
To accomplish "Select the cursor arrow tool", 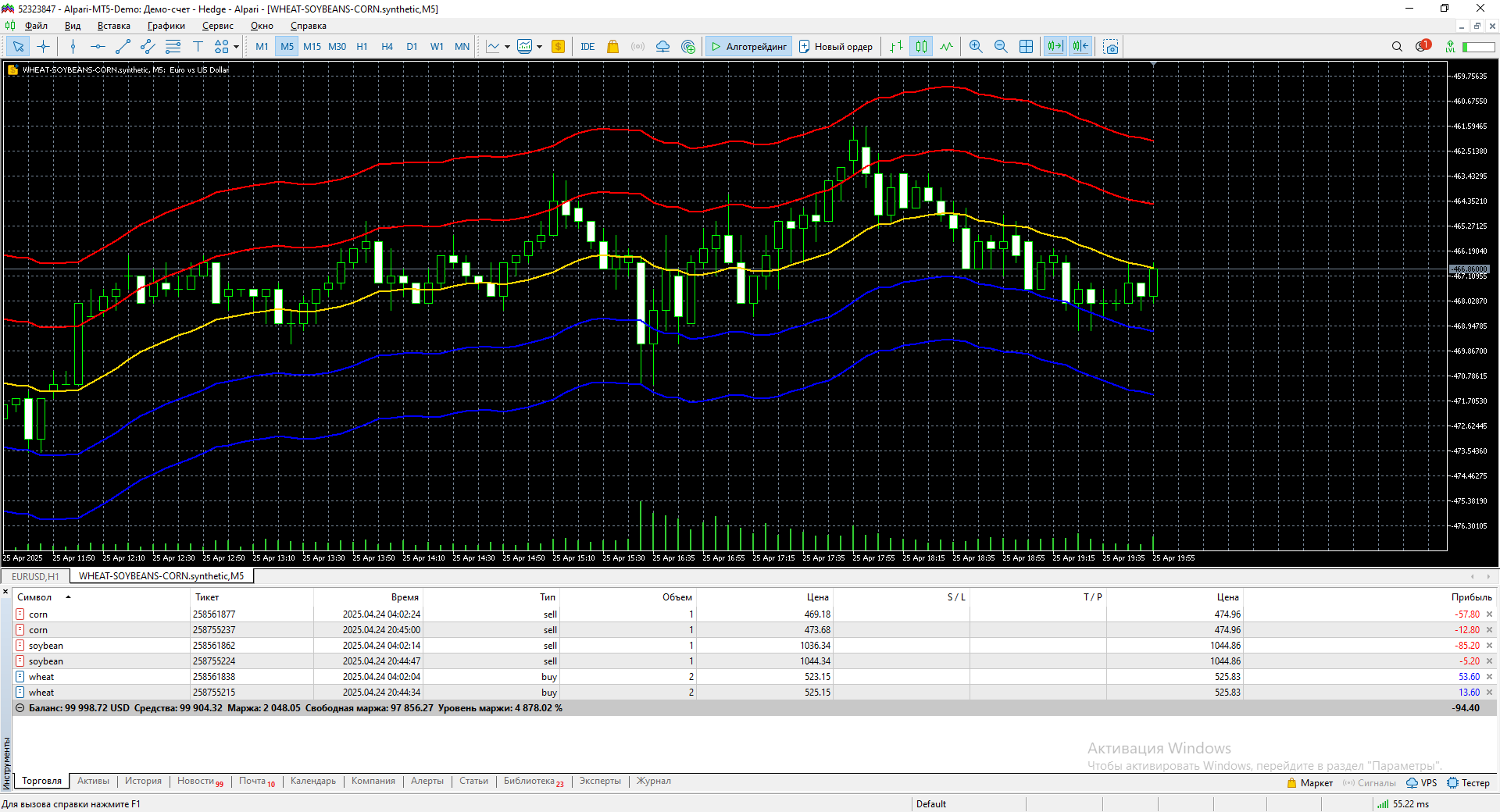I will click(x=18, y=47).
